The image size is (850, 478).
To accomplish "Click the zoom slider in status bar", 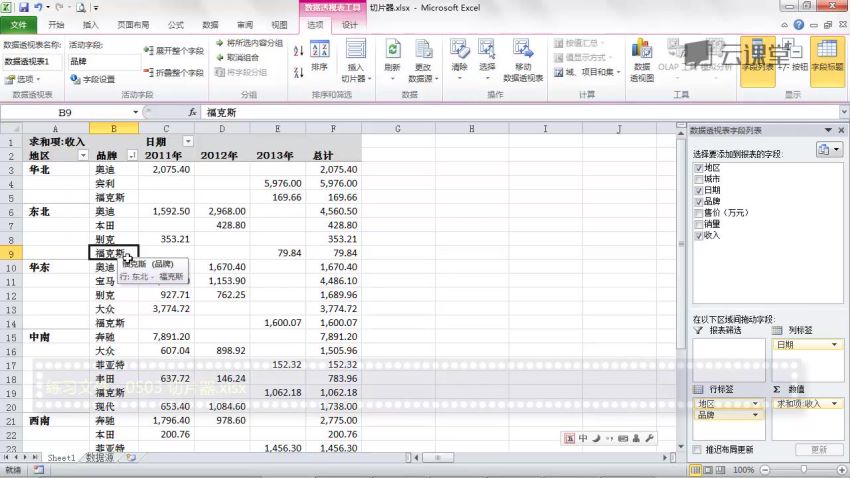I will coord(797,470).
